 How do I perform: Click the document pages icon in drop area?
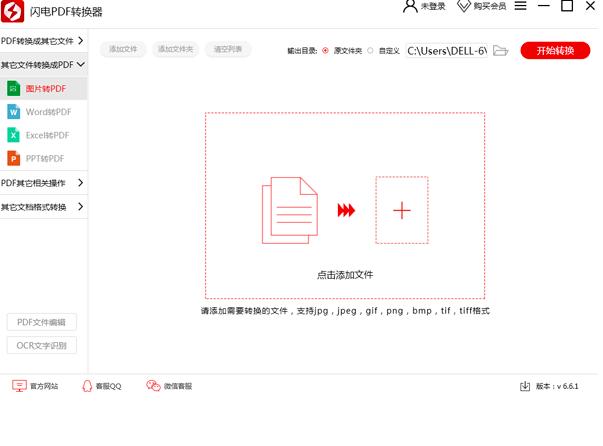pyautogui.click(x=290, y=210)
